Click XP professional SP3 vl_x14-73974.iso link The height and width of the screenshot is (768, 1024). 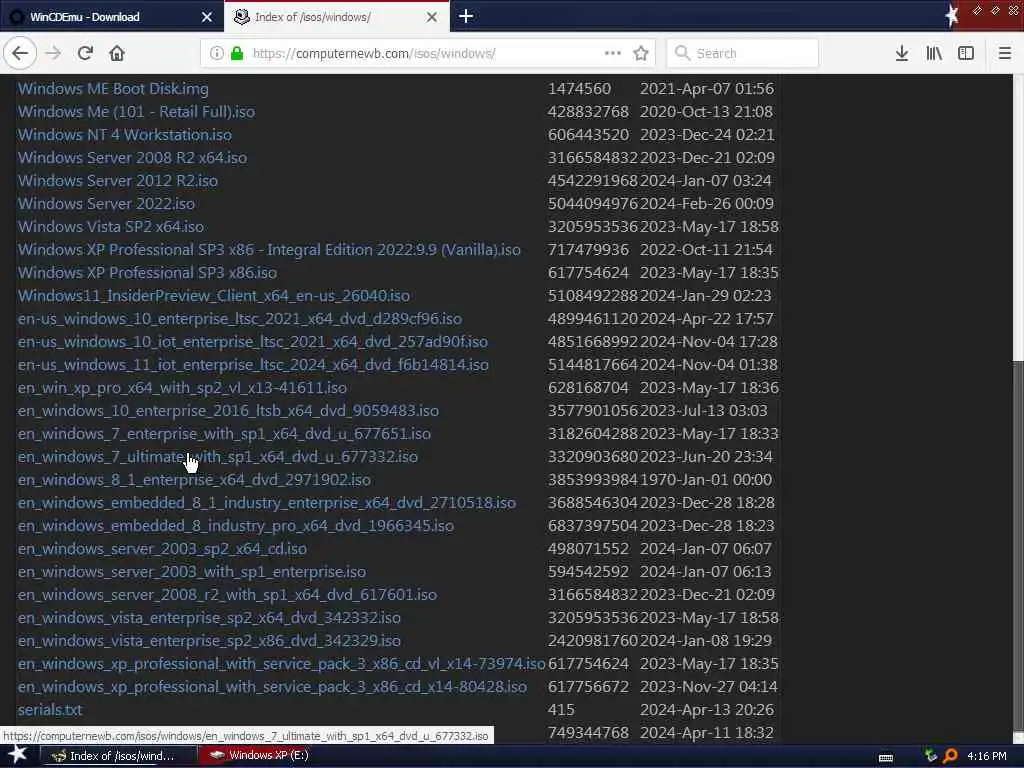(281, 664)
